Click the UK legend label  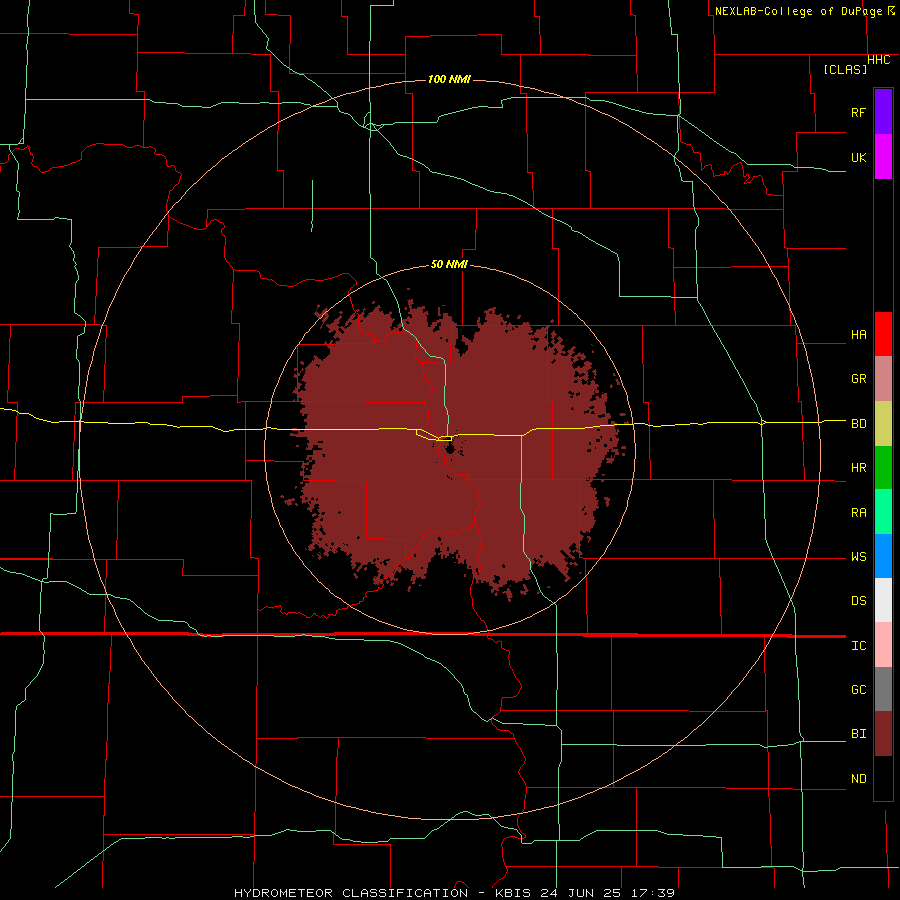858,157
